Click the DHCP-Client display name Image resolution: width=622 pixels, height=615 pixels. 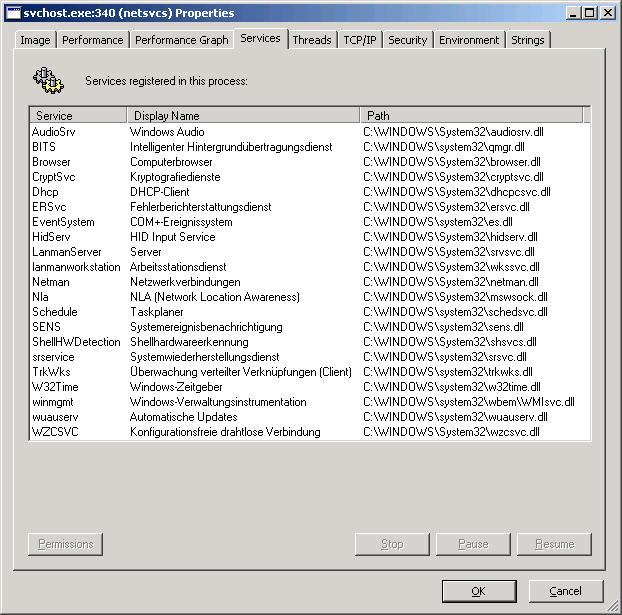coord(159,192)
